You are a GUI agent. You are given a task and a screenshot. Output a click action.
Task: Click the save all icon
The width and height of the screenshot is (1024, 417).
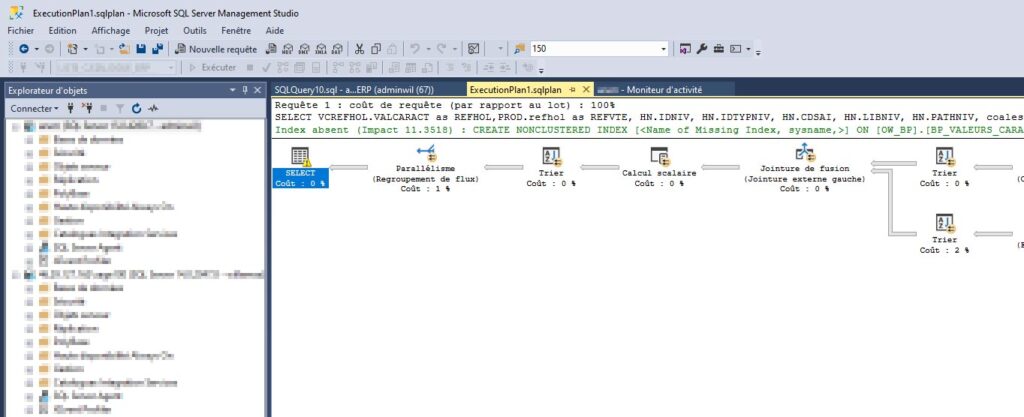pyautogui.click(x=157, y=49)
